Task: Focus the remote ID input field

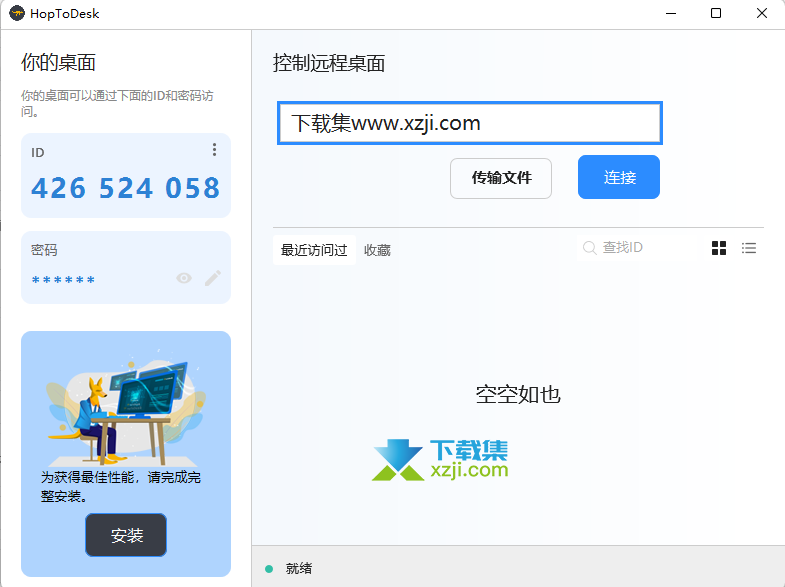Action: (470, 123)
